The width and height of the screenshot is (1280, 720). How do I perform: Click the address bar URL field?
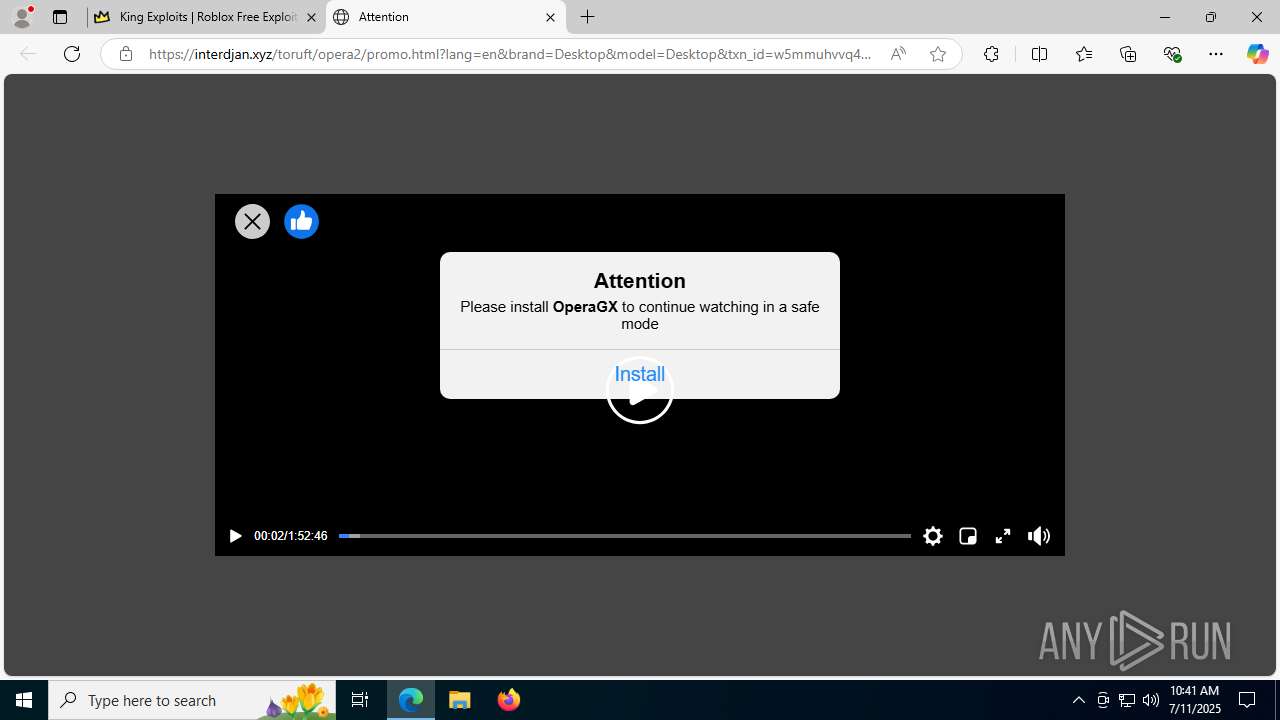click(x=510, y=54)
